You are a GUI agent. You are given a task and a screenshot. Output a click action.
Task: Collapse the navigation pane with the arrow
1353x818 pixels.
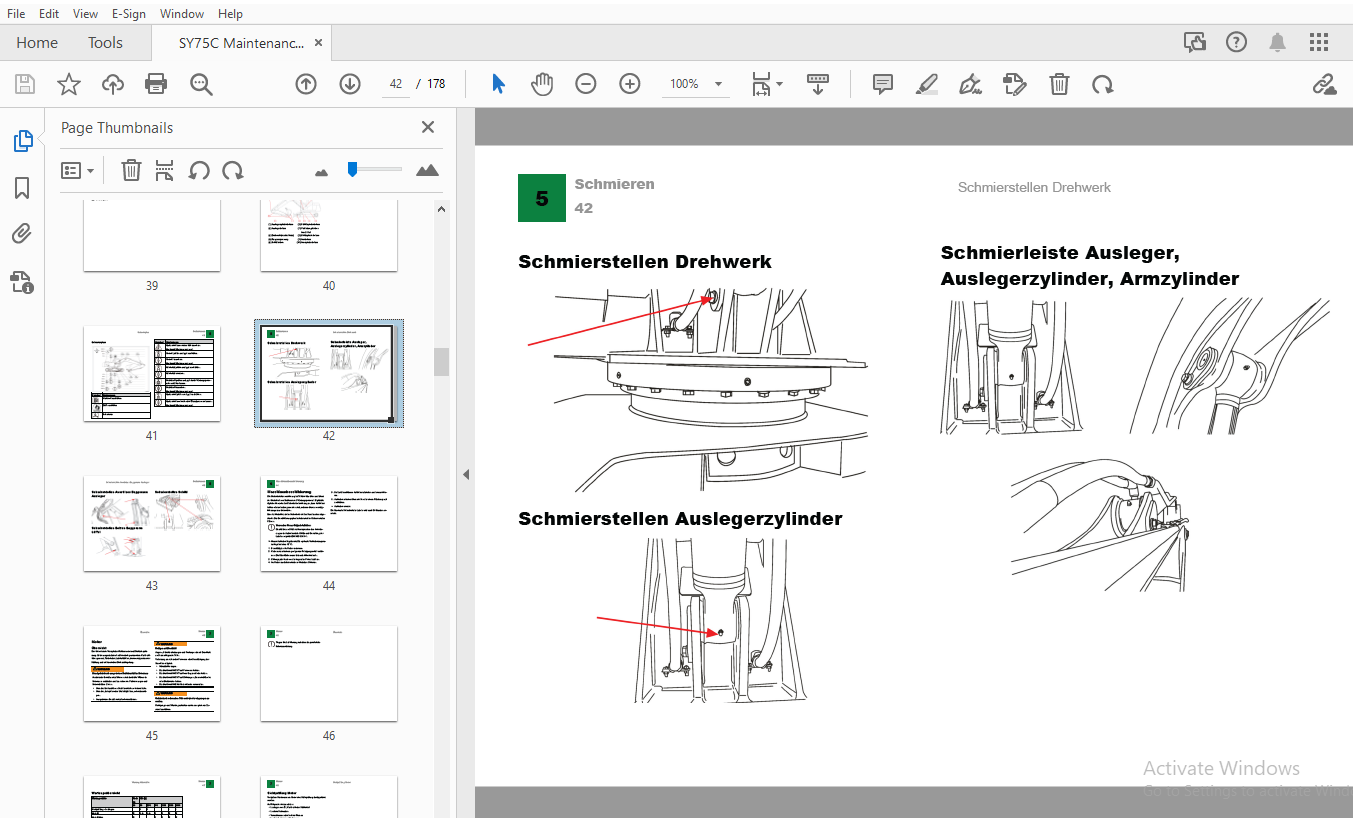pyautogui.click(x=465, y=474)
